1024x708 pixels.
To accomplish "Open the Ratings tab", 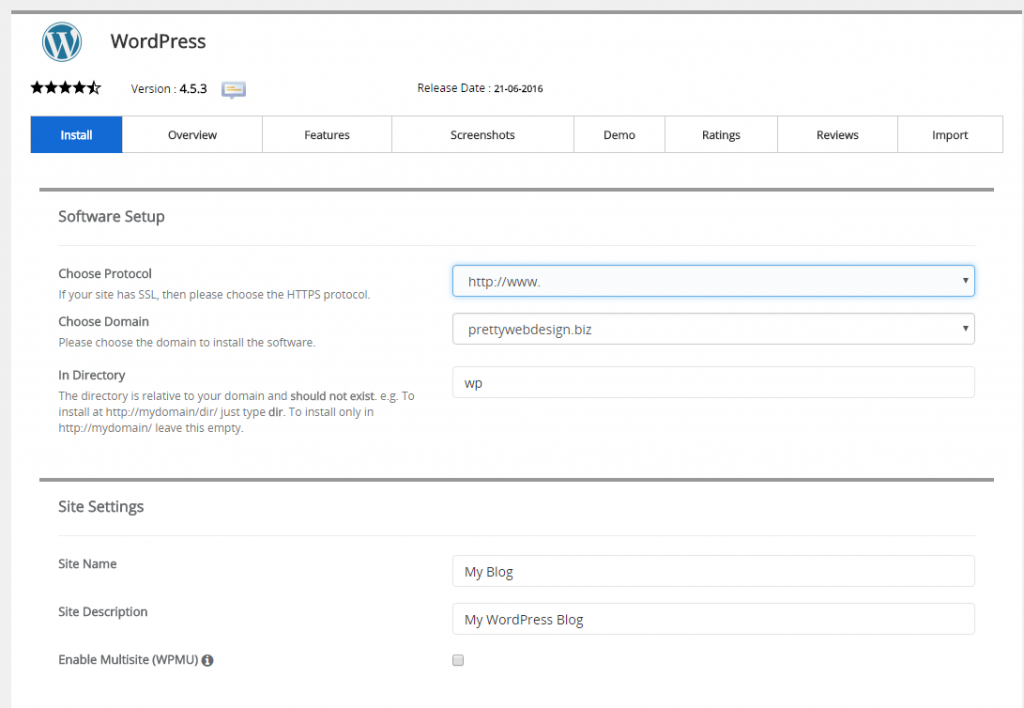I will 721,135.
